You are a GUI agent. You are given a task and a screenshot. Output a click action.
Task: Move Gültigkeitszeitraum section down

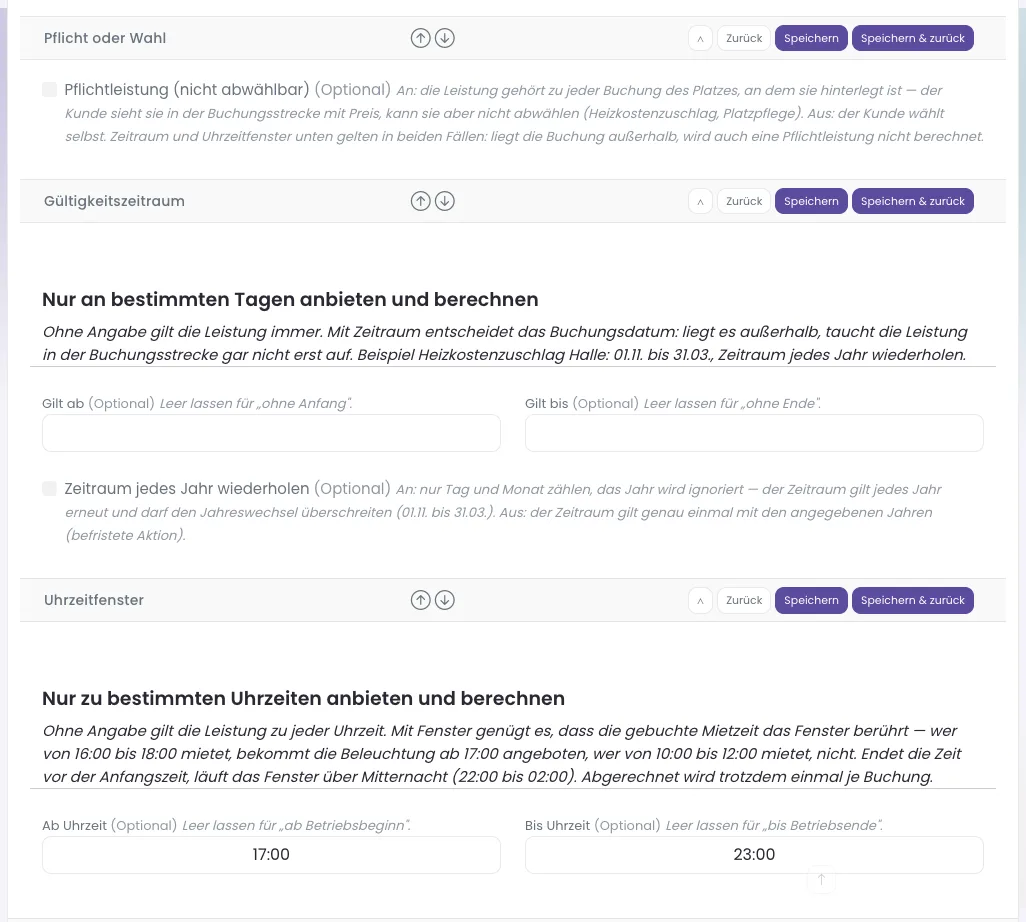click(x=445, y=201)
